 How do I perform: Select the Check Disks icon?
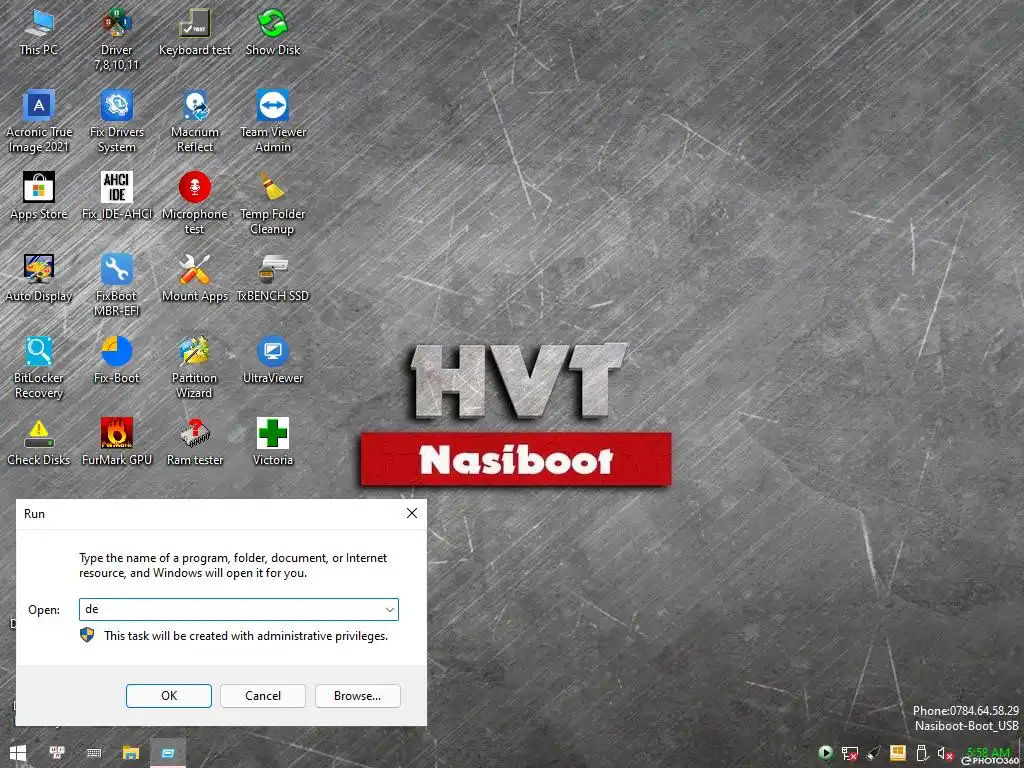[39, 442]
